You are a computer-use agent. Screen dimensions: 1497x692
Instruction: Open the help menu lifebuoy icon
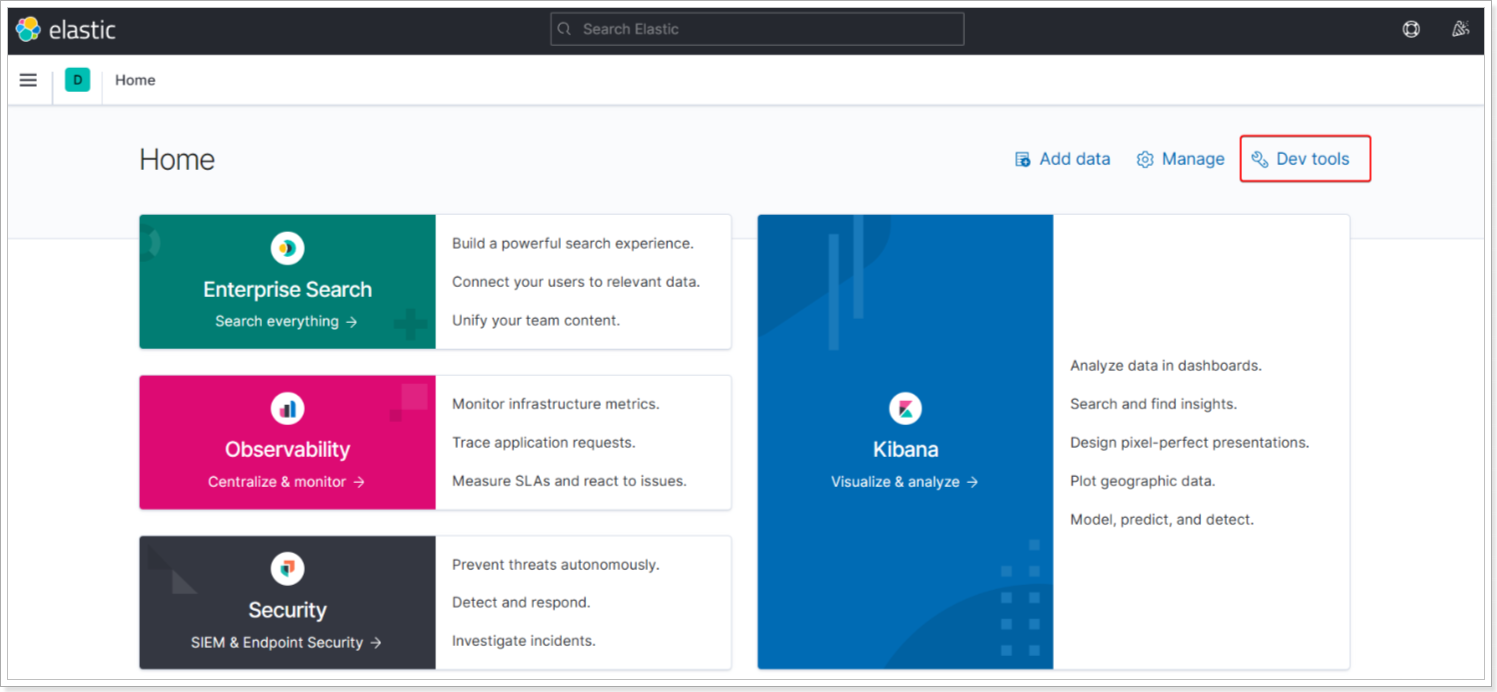(x=1411, y=29)
